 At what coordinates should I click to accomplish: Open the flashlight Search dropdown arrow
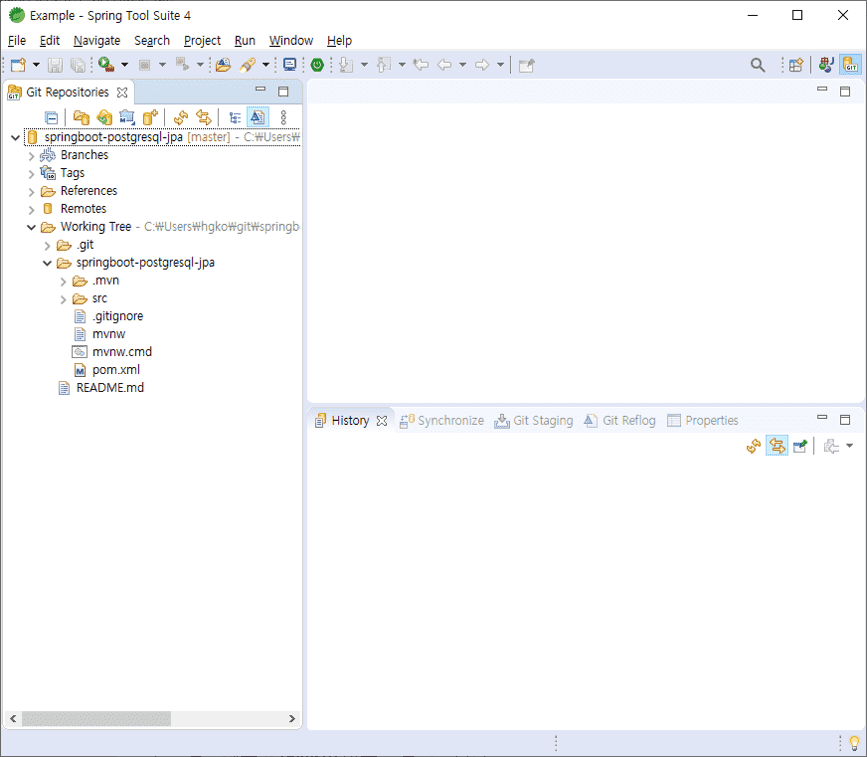coord(265,65)
